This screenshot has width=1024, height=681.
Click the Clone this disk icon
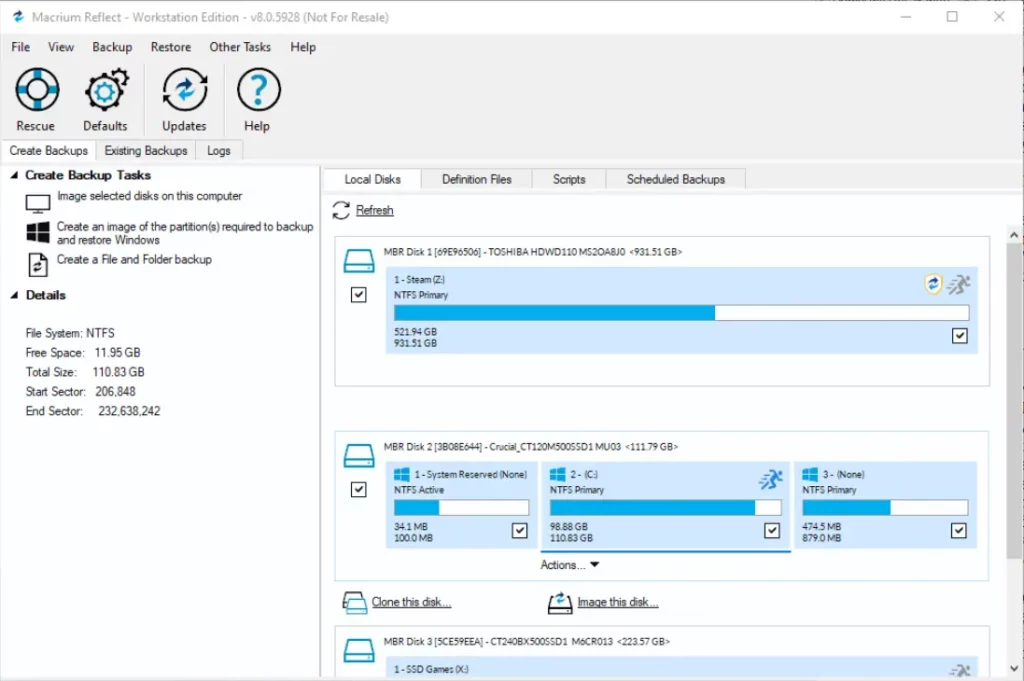(355, 602)
